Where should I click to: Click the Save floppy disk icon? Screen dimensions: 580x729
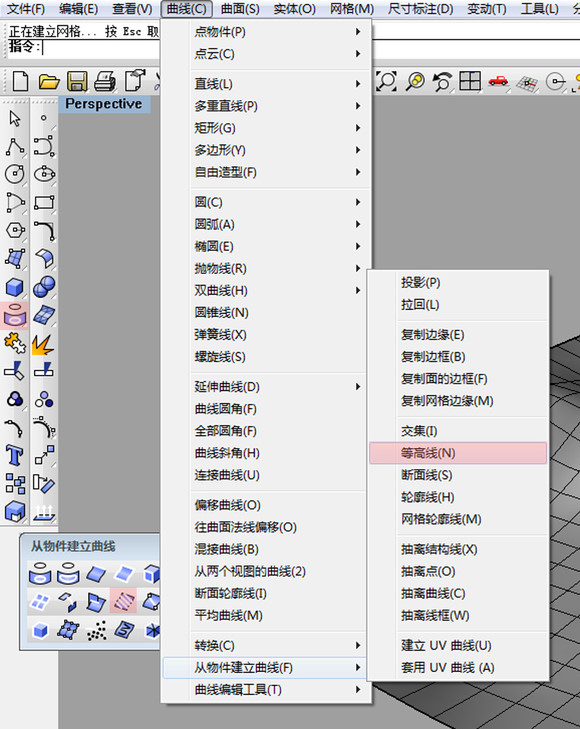pyautogui.click(x=77, y=81)
